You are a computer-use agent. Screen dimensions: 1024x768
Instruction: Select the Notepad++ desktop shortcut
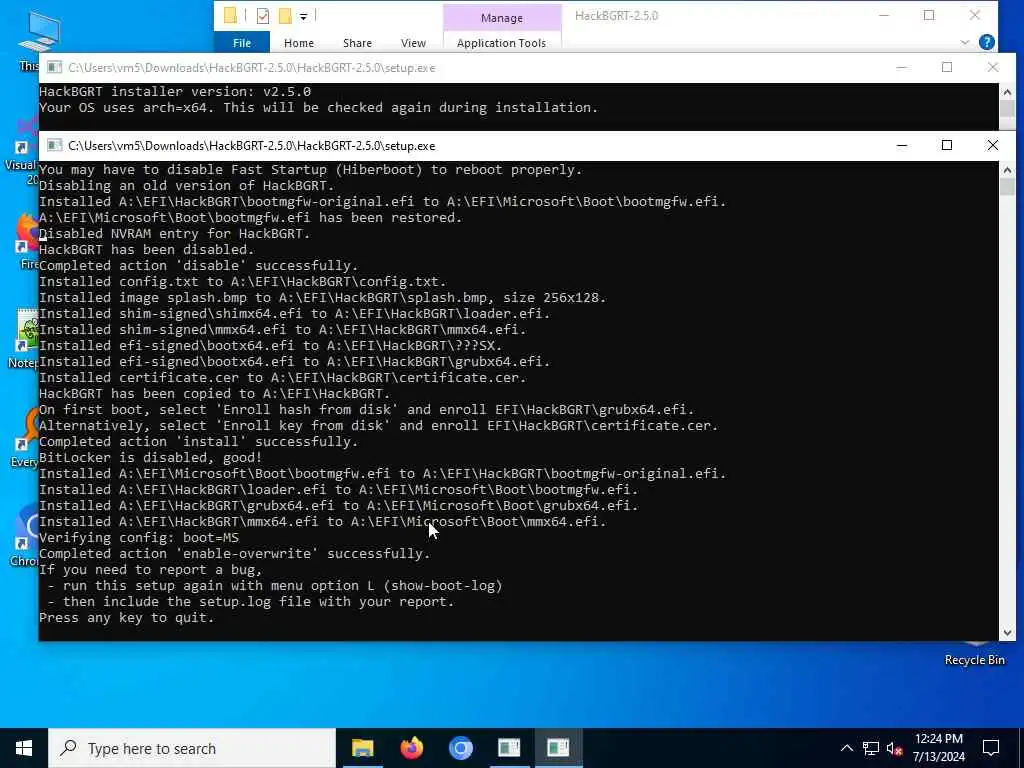(25, 338)
